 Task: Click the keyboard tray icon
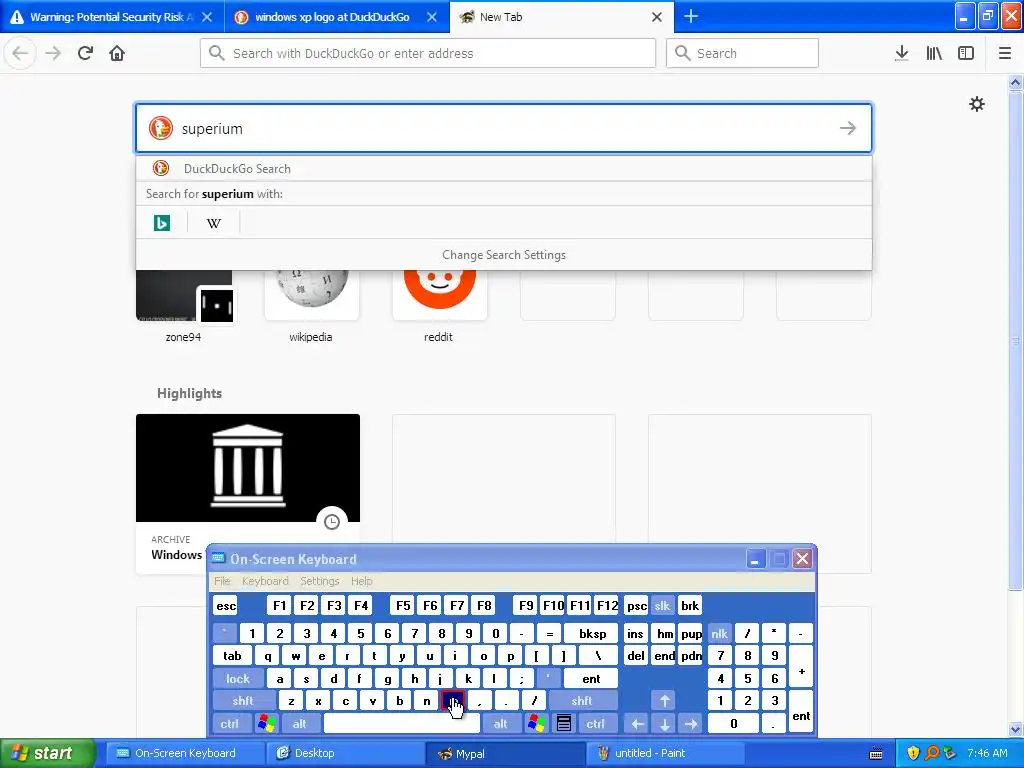(x=876, y=754)
